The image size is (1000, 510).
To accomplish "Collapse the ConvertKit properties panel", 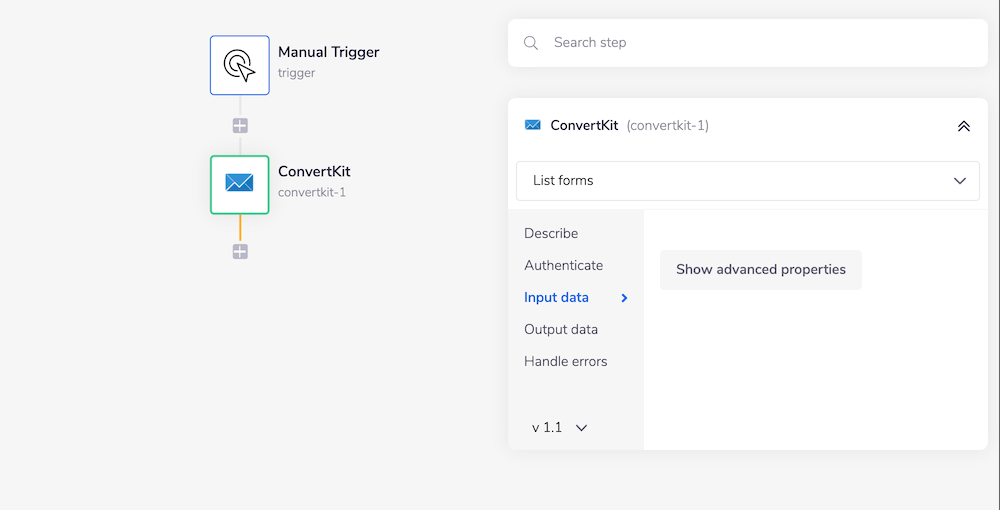I will pos(963,126).
